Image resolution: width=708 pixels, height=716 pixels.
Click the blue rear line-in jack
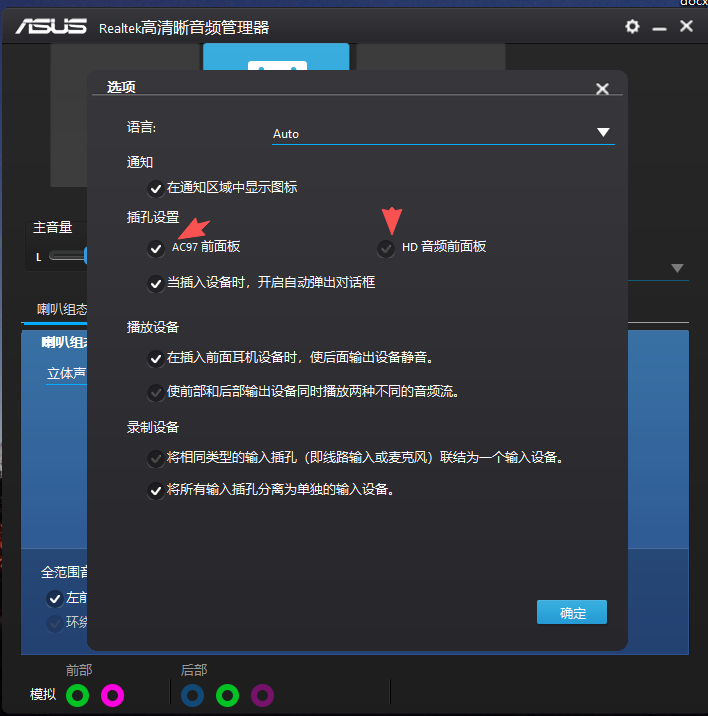(193, 694)
